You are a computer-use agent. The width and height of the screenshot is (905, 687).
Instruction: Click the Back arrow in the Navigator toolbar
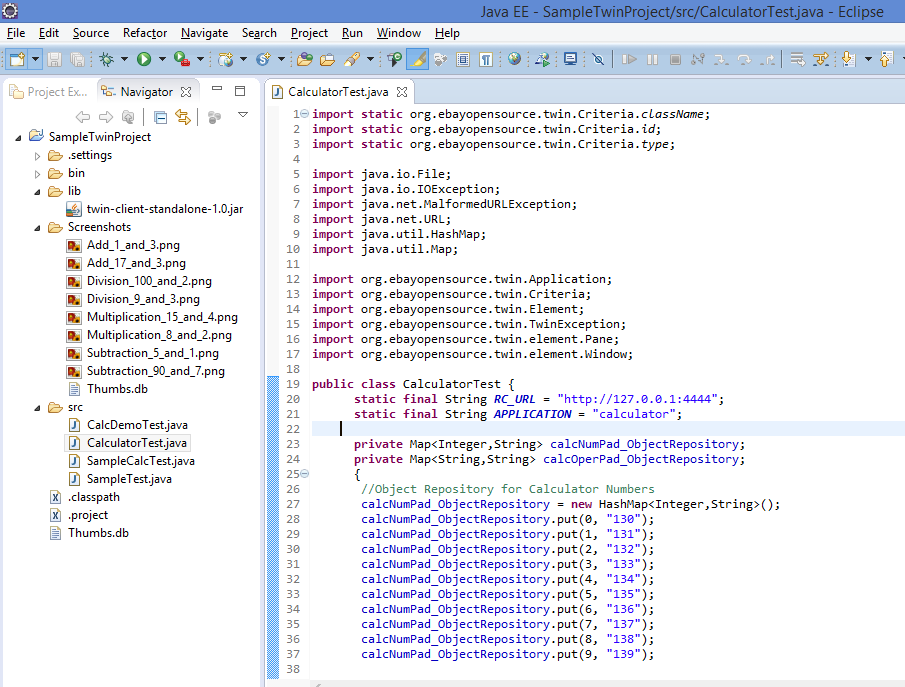click(x=84, y=117)
